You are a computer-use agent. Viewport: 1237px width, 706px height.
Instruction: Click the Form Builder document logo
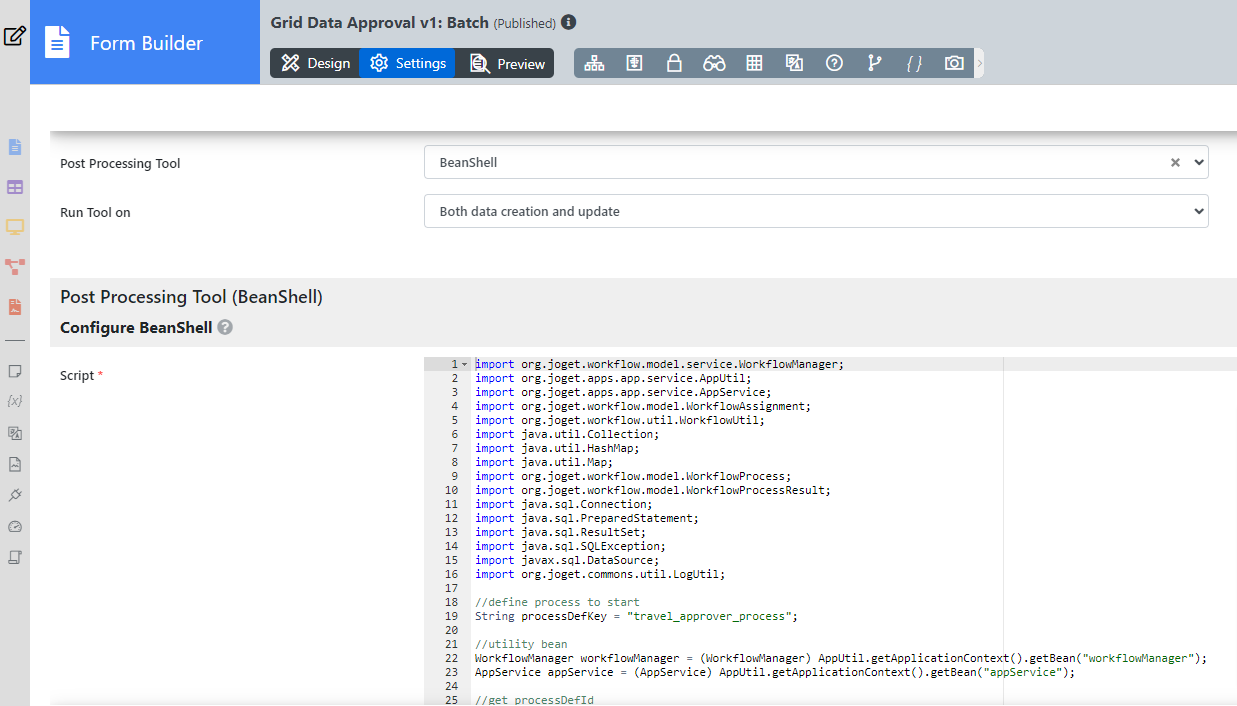pyautogui.click(x=57, y=43)
